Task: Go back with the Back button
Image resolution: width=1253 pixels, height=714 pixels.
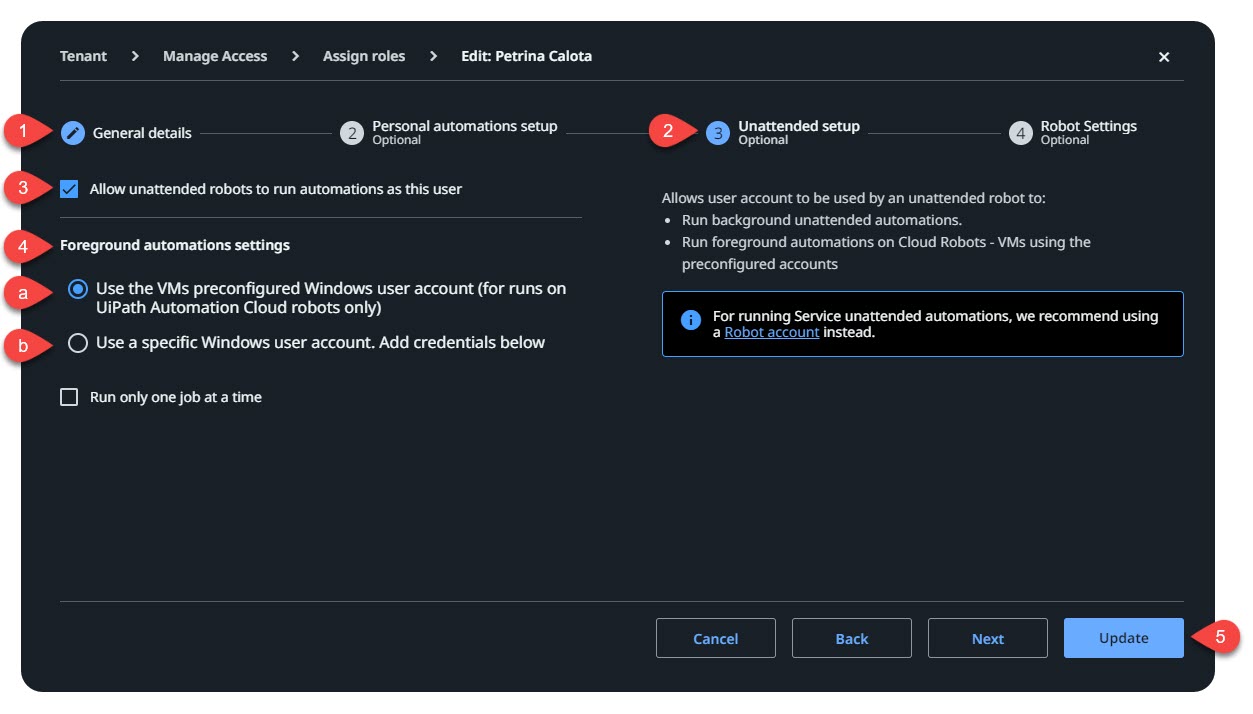Action: click(851, 638)
